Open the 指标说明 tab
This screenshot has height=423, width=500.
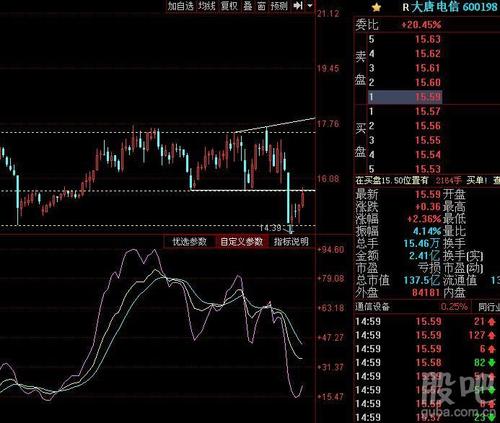tap(291, 242)
